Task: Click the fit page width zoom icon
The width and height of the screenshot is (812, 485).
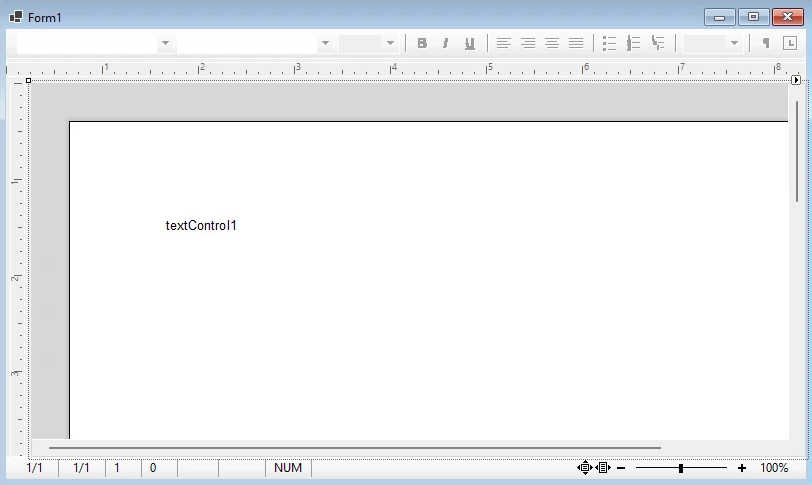Action: (603, 468)
